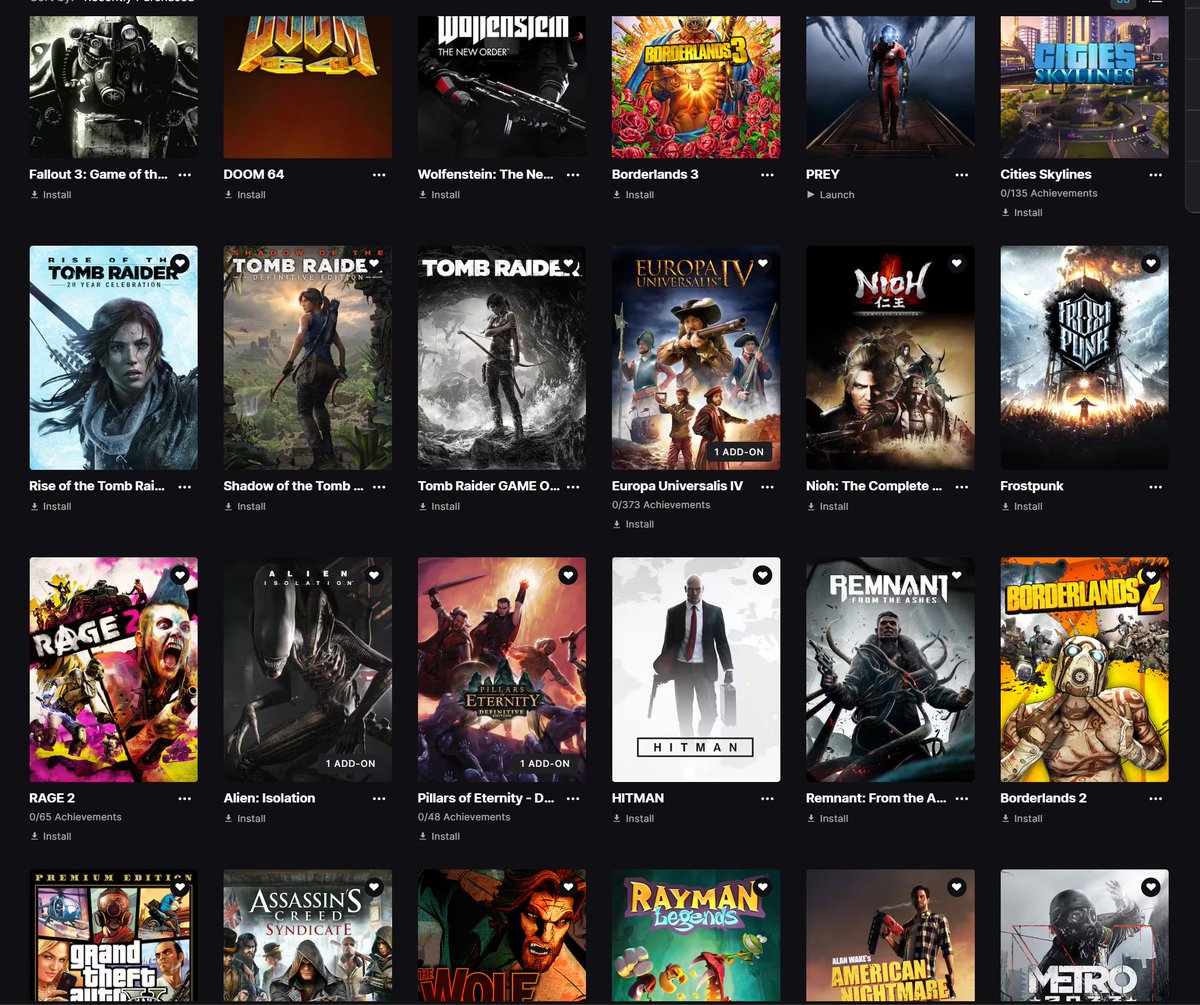Click the 'Borderlands 2' title text
The width and height of the screenshot is (1200, 1005).
tap(1044, 798)
